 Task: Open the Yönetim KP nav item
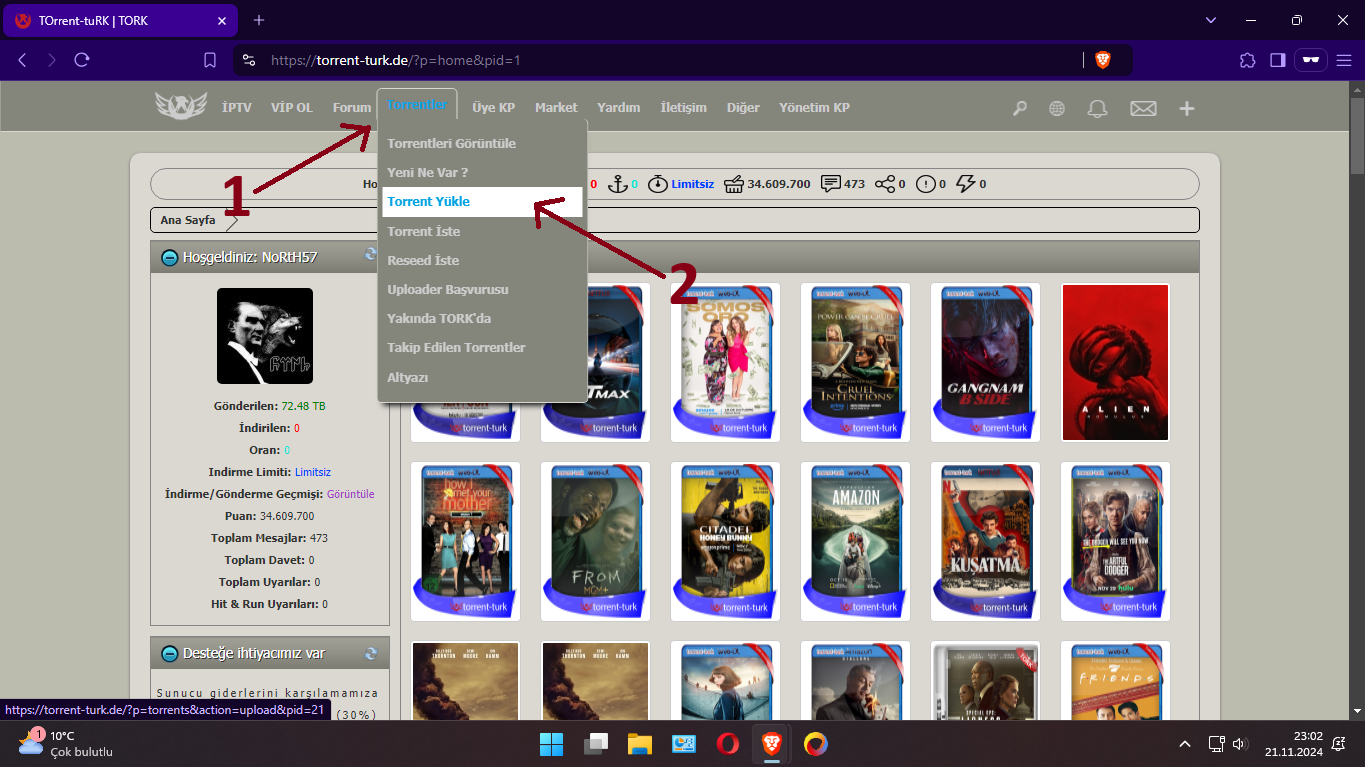(815, 107)
